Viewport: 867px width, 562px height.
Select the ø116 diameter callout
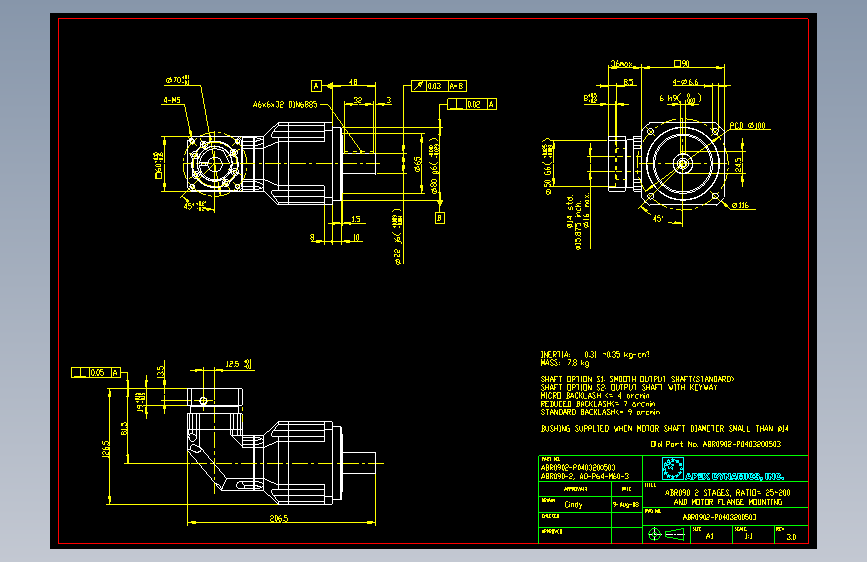click(740, 205)
